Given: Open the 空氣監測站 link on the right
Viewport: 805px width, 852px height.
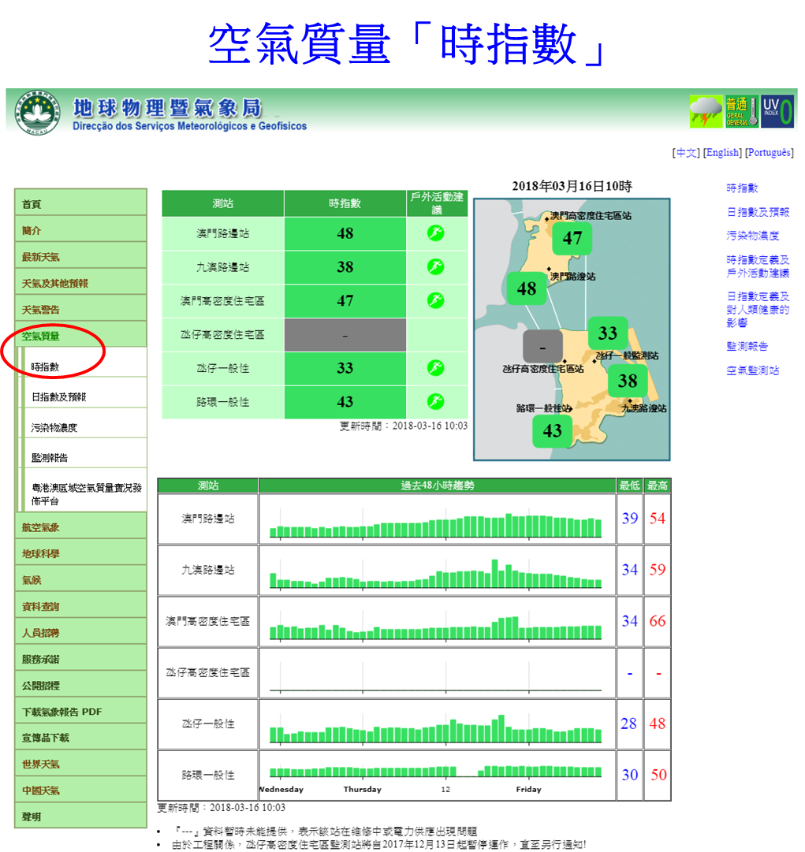Looking at the screenshot, I should (x=753, y=371).
